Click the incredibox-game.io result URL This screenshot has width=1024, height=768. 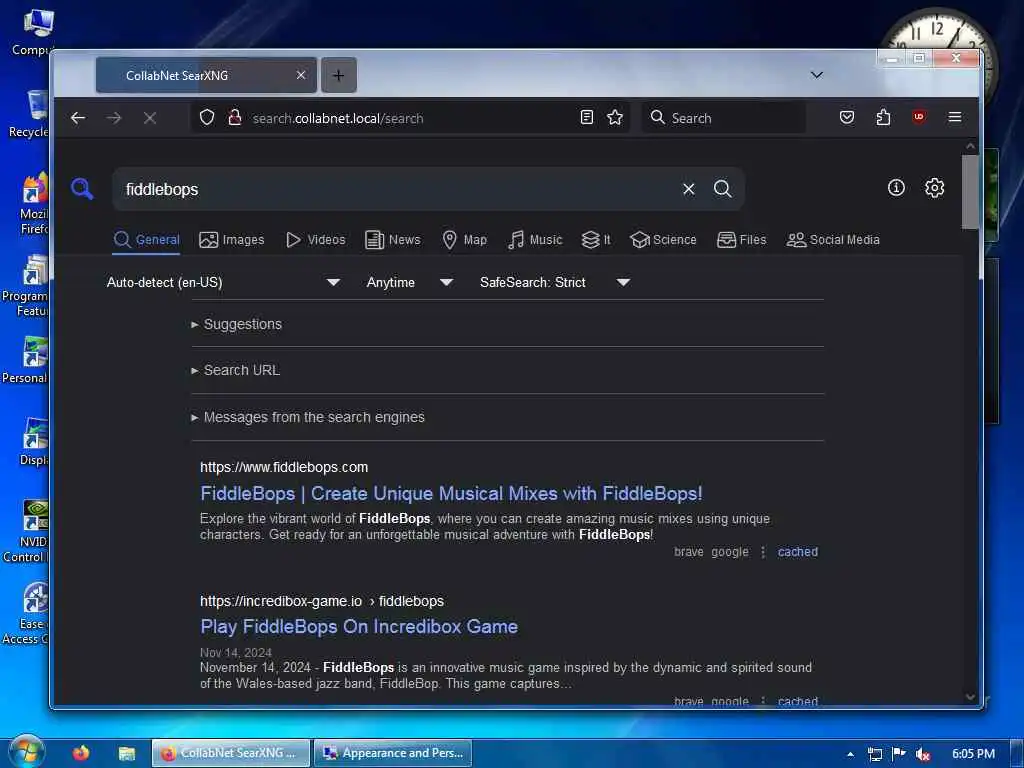point(322,601)
